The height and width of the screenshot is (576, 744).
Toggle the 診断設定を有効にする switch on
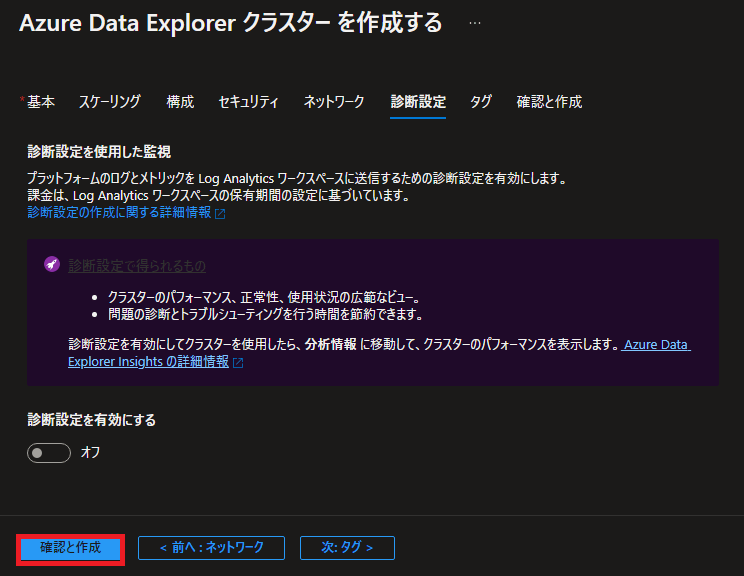coord(49,453)
